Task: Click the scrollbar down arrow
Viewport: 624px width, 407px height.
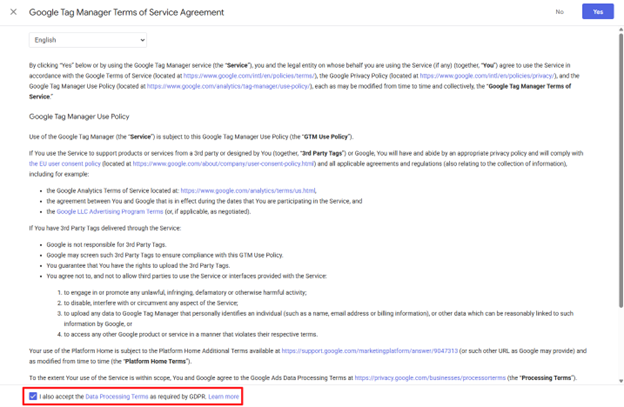Action: [621, 381]
